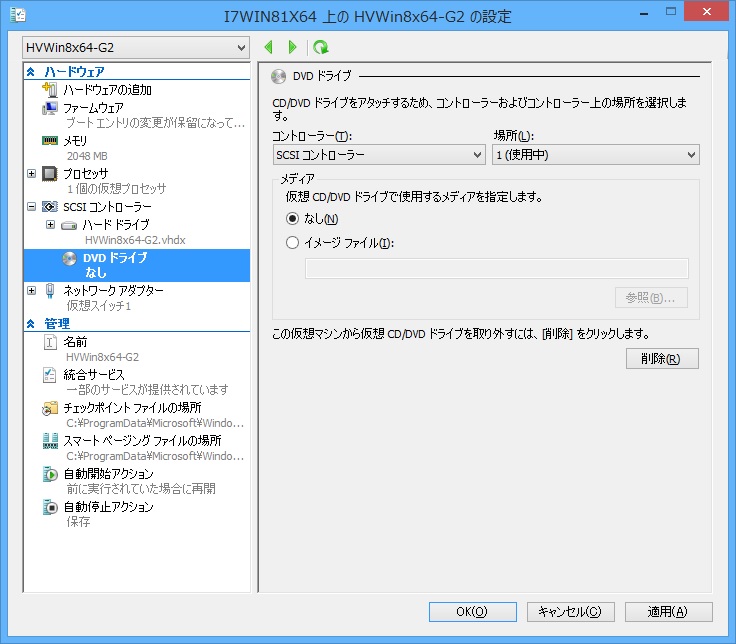Collapse the 管理 section chevron
Image resolution: width=736 pixels, height=644 pixels.
pyautogui.click(x=31, y=324)
